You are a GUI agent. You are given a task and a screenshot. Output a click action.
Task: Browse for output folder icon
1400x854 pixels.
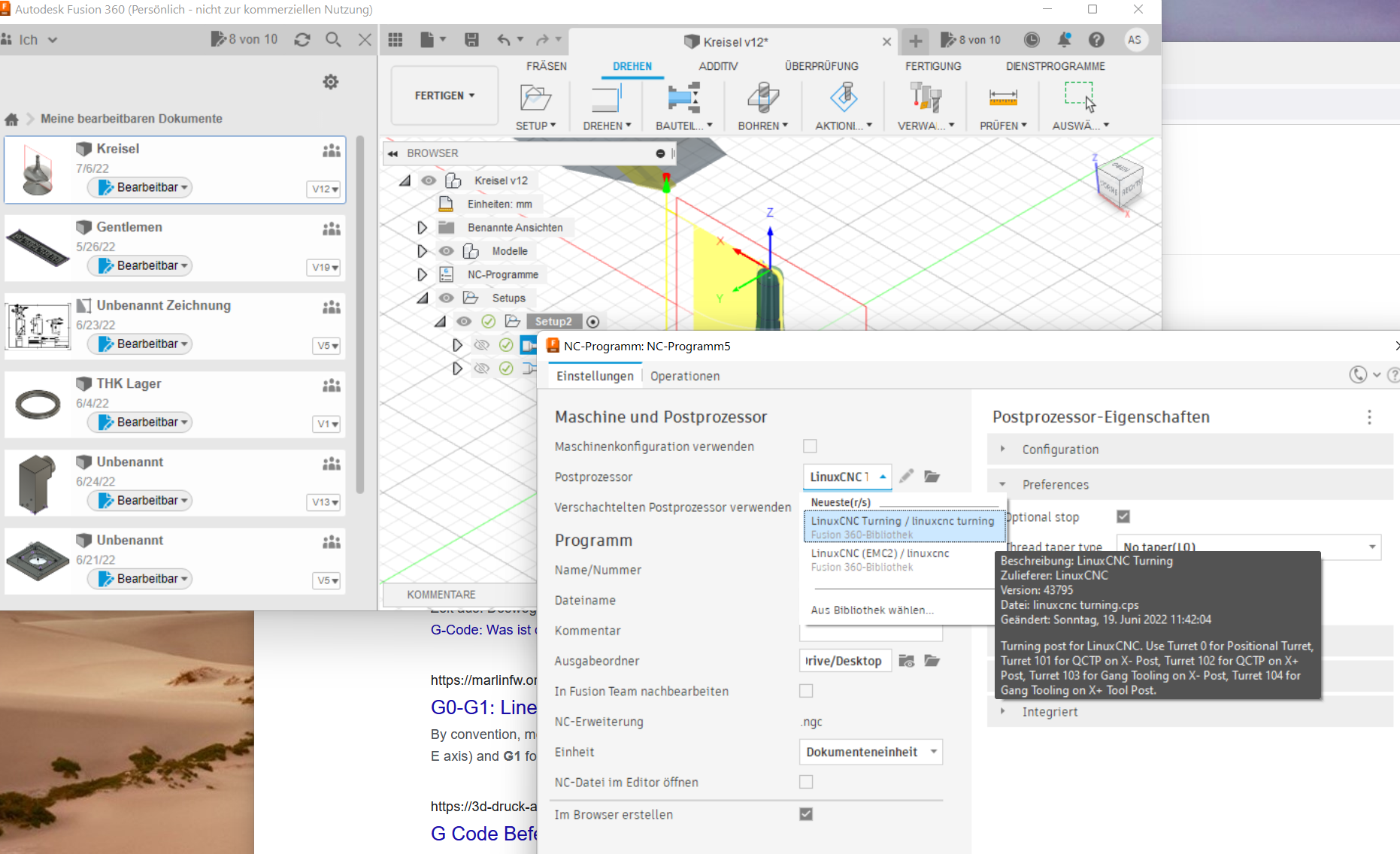coord(932,661)
